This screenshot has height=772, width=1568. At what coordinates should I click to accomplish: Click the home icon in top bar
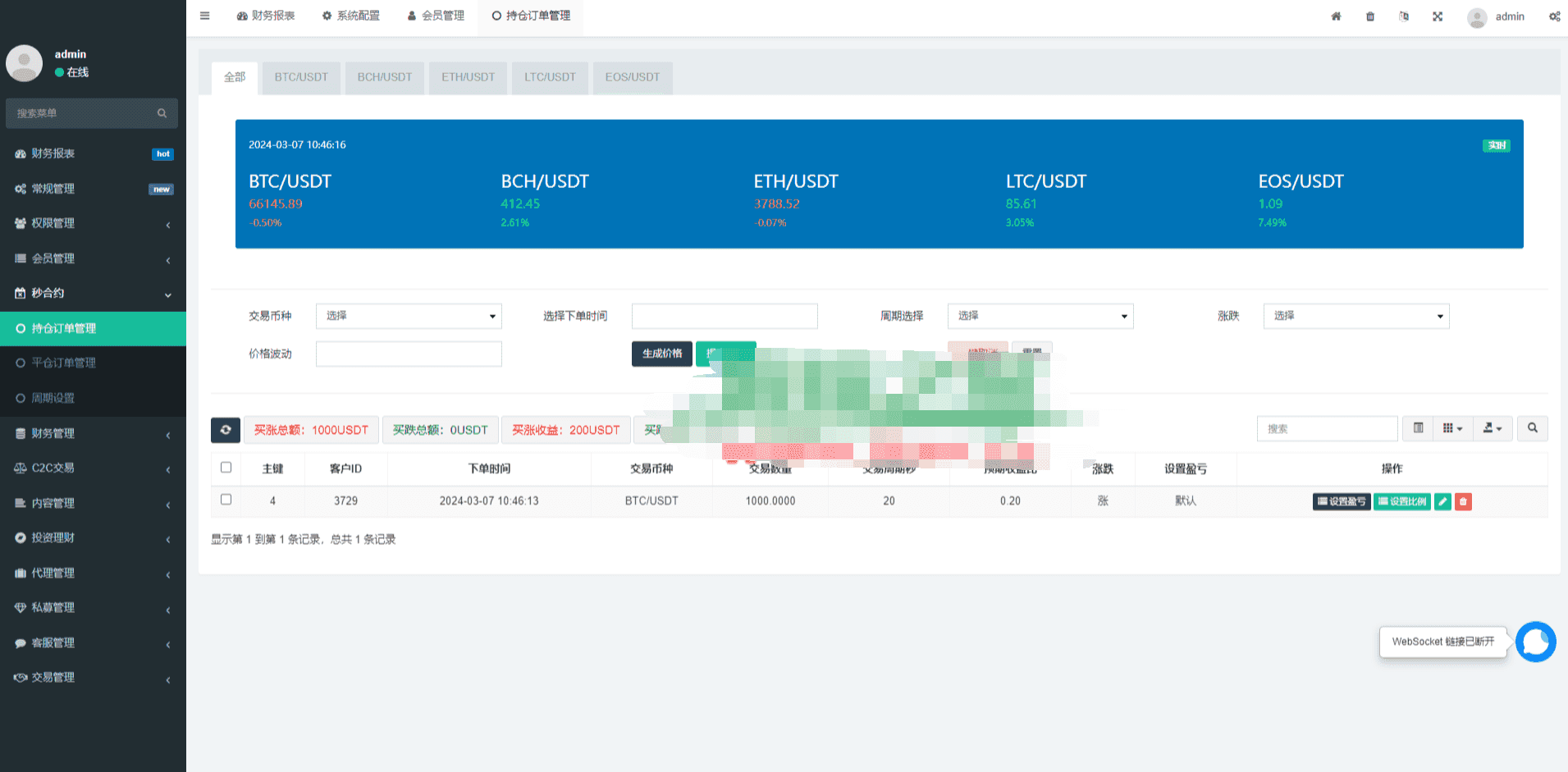click(x=1336, y=16)
